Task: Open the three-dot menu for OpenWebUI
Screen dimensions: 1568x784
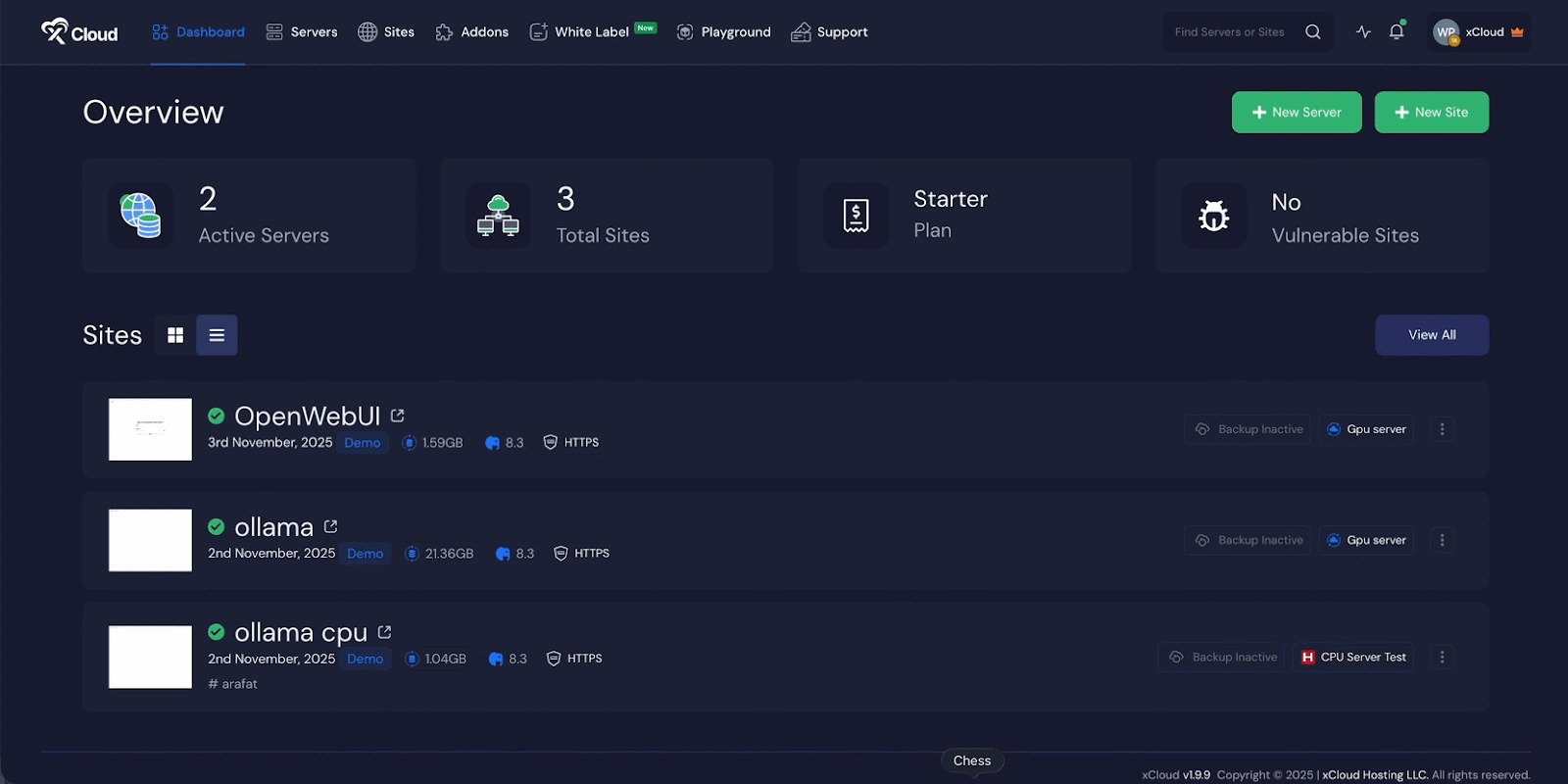Action: point(1442,429)
